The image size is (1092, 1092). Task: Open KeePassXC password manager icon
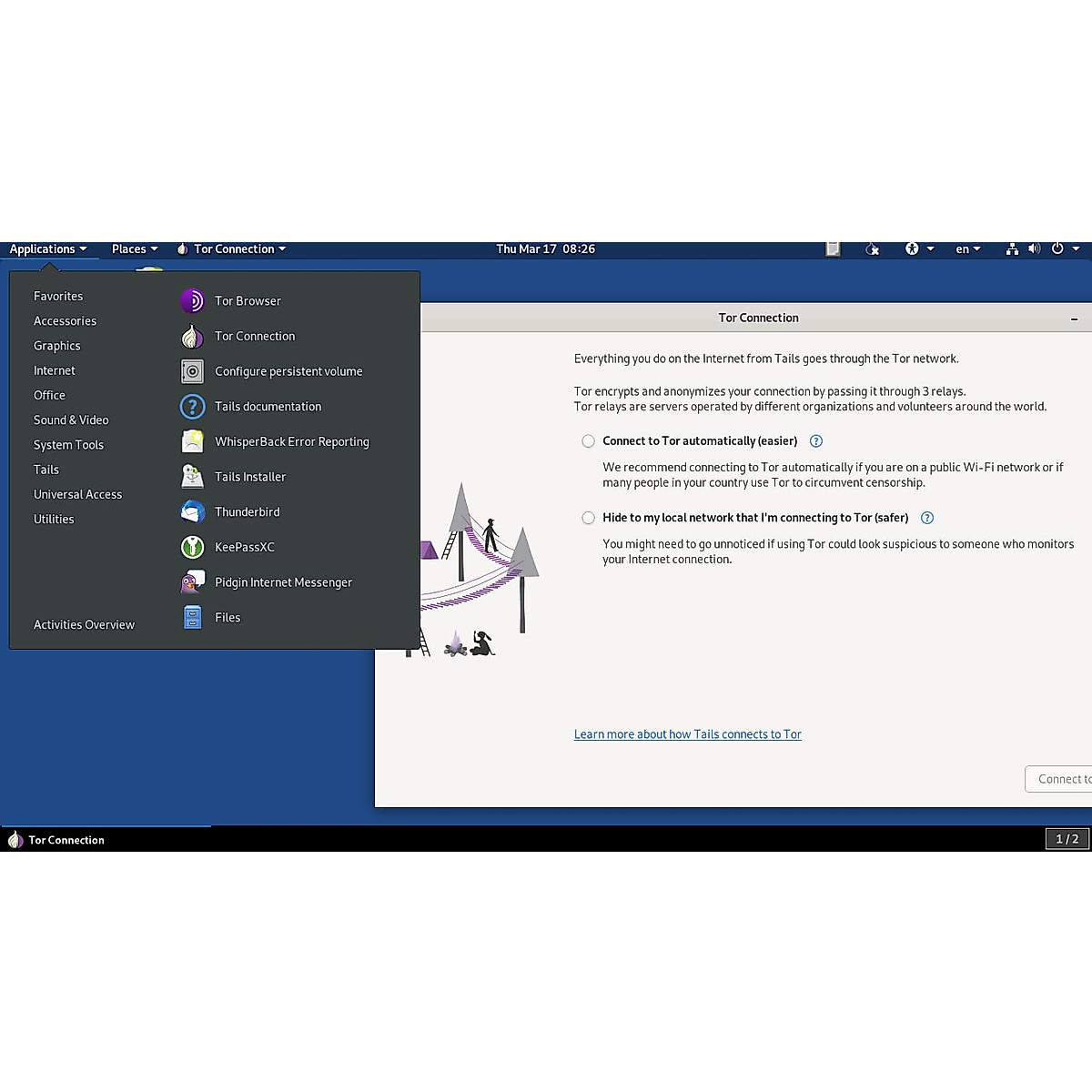(192, 547)
